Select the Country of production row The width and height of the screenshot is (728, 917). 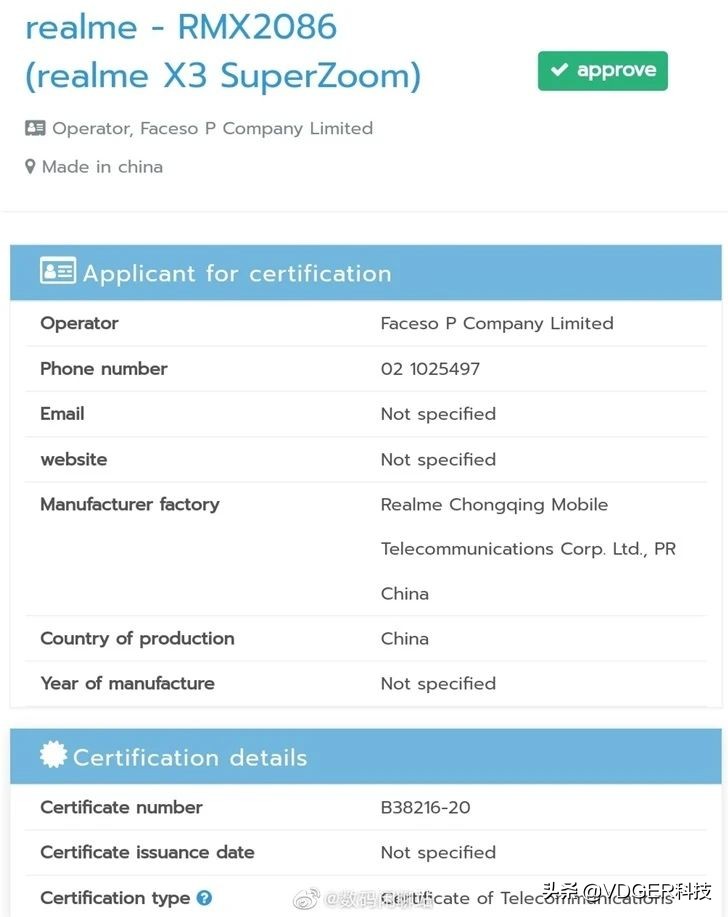tap(365, 638)
